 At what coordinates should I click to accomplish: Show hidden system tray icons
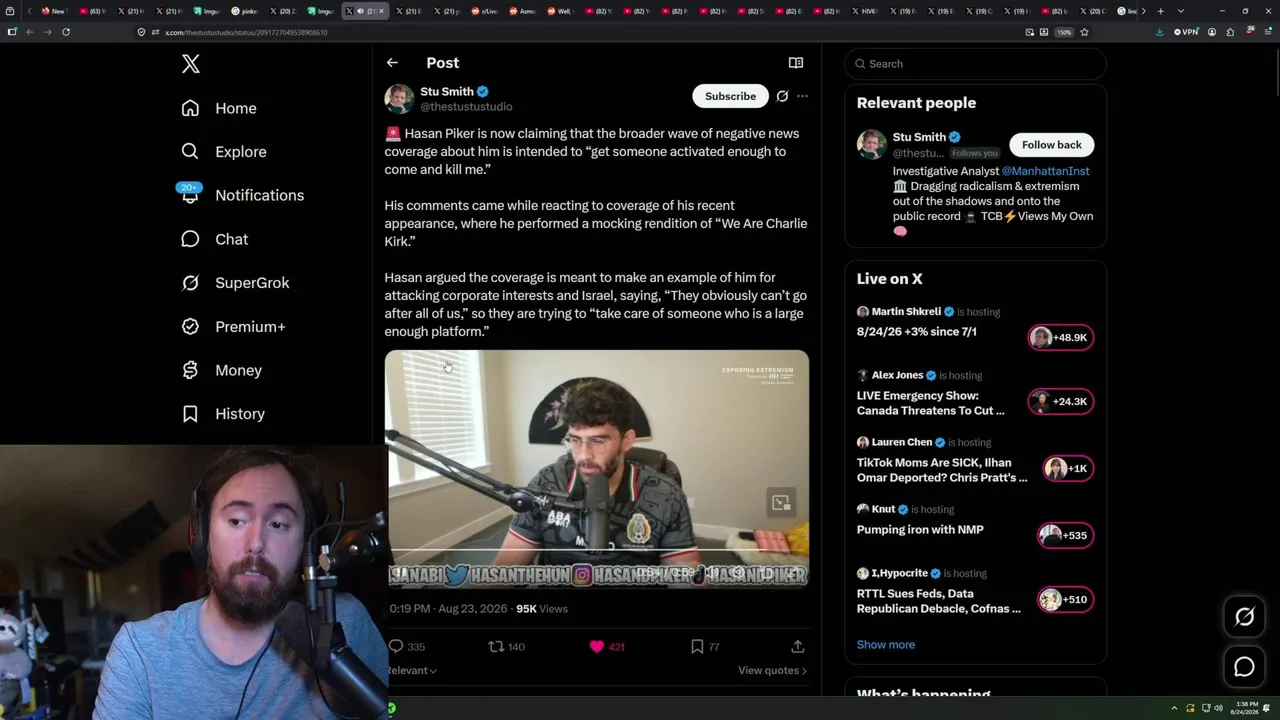(1176, 708)
